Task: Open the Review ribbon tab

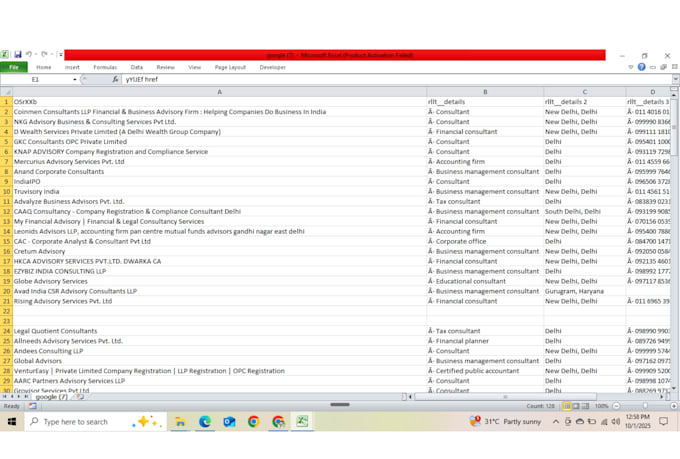Action: point(165,67)
